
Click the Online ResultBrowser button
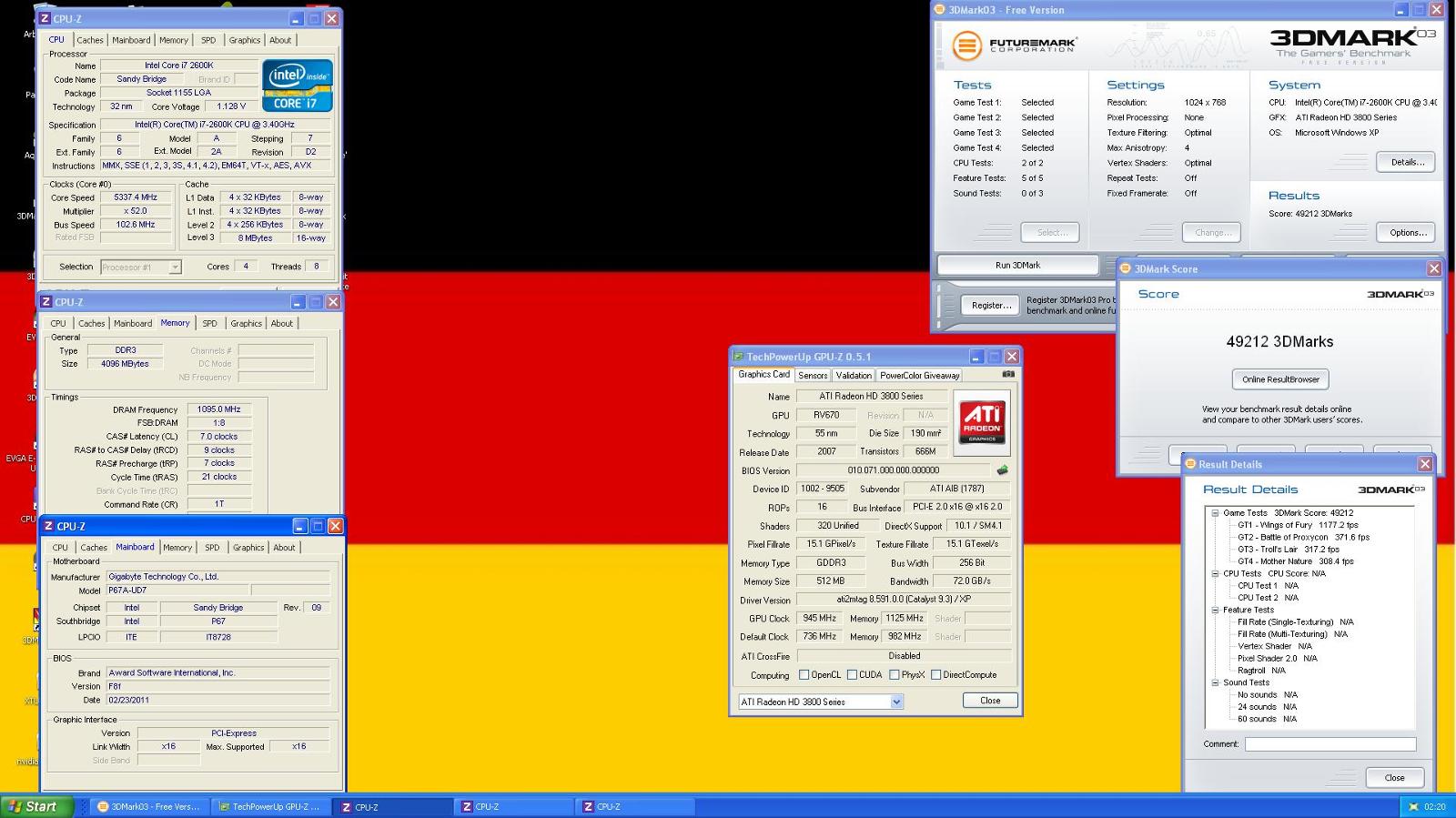tap(1280, 379)
